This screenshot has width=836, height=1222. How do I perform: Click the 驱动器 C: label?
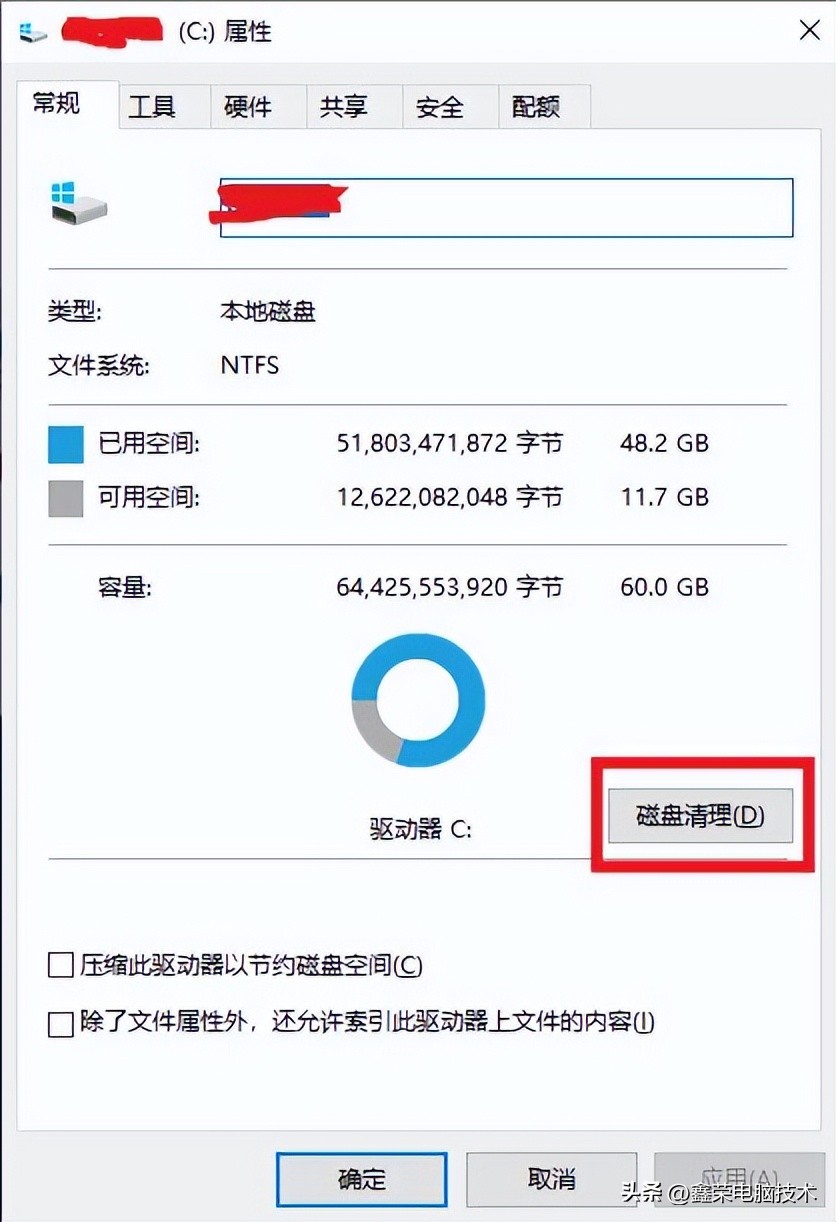coord(421,829)
